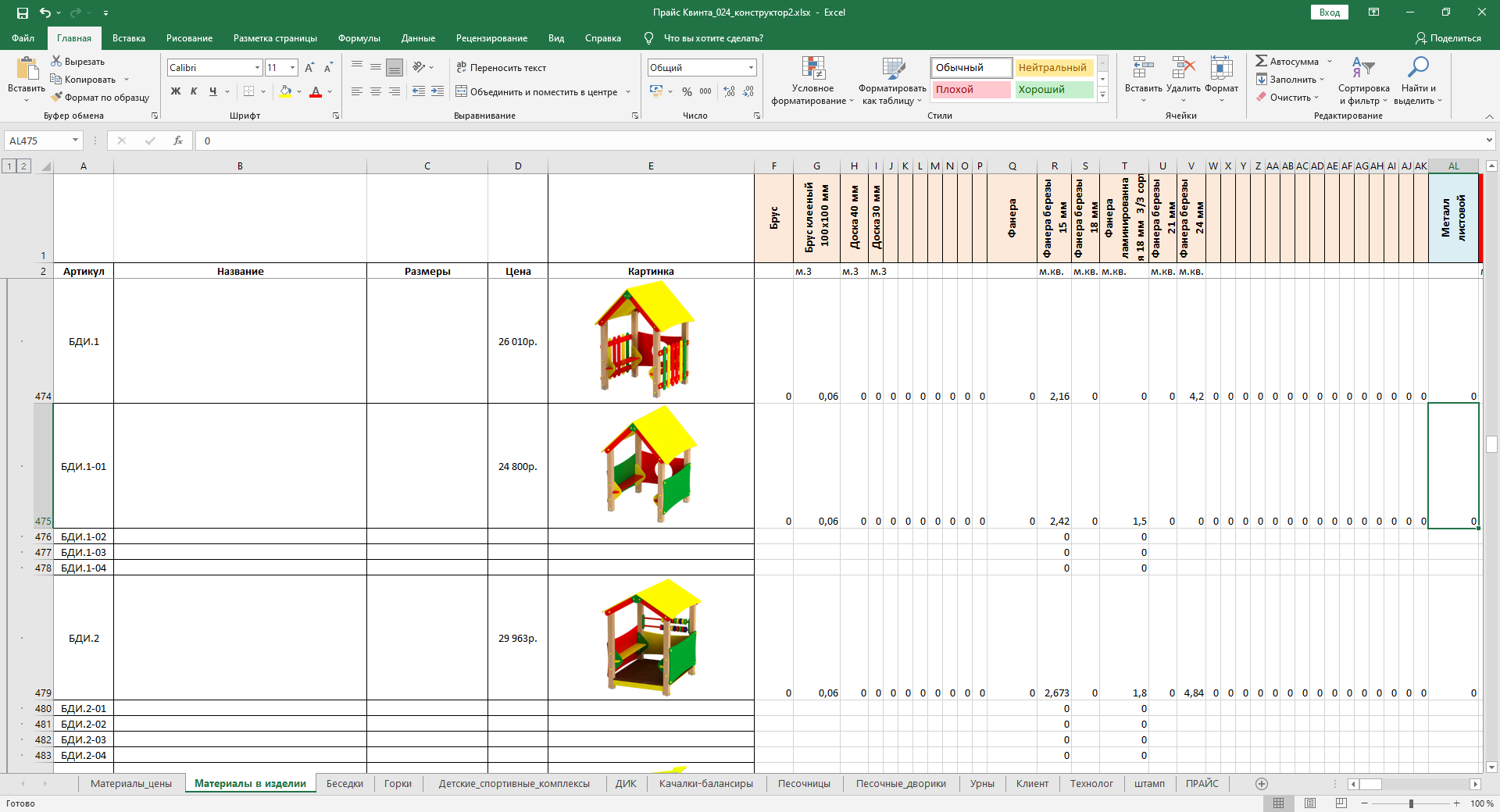Apply thousands separator (000) format
Viewport: 1500px width, 812px height.
click(x=705, y=91)
